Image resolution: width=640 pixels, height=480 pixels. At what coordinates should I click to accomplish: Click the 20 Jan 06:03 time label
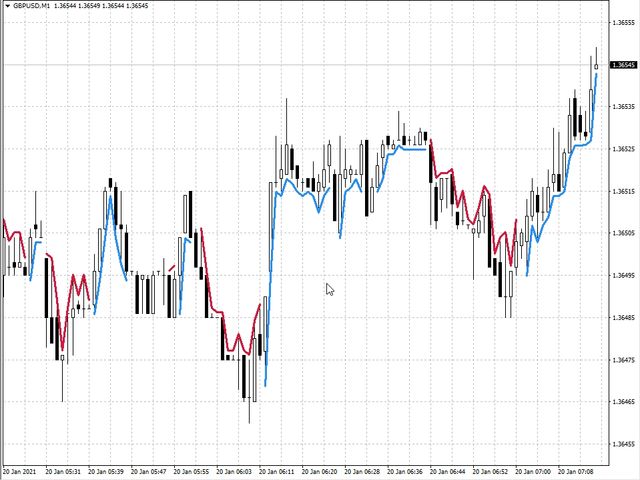234,472
